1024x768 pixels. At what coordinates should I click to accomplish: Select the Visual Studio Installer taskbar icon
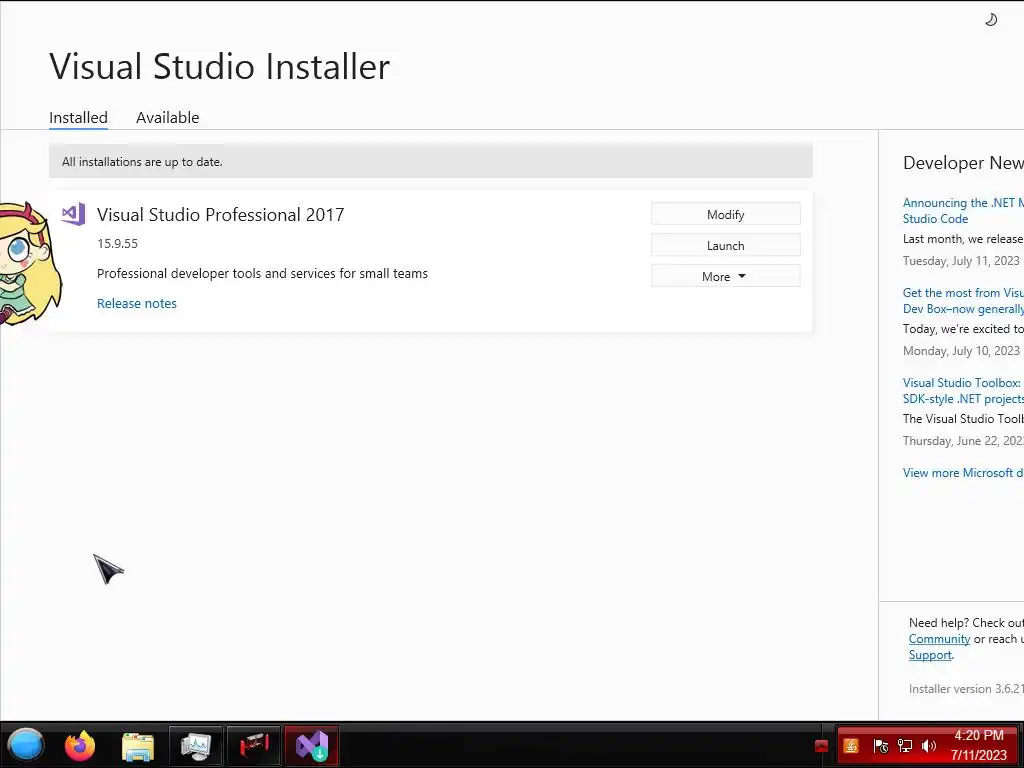pyautogui.click(x=312, y=746)
